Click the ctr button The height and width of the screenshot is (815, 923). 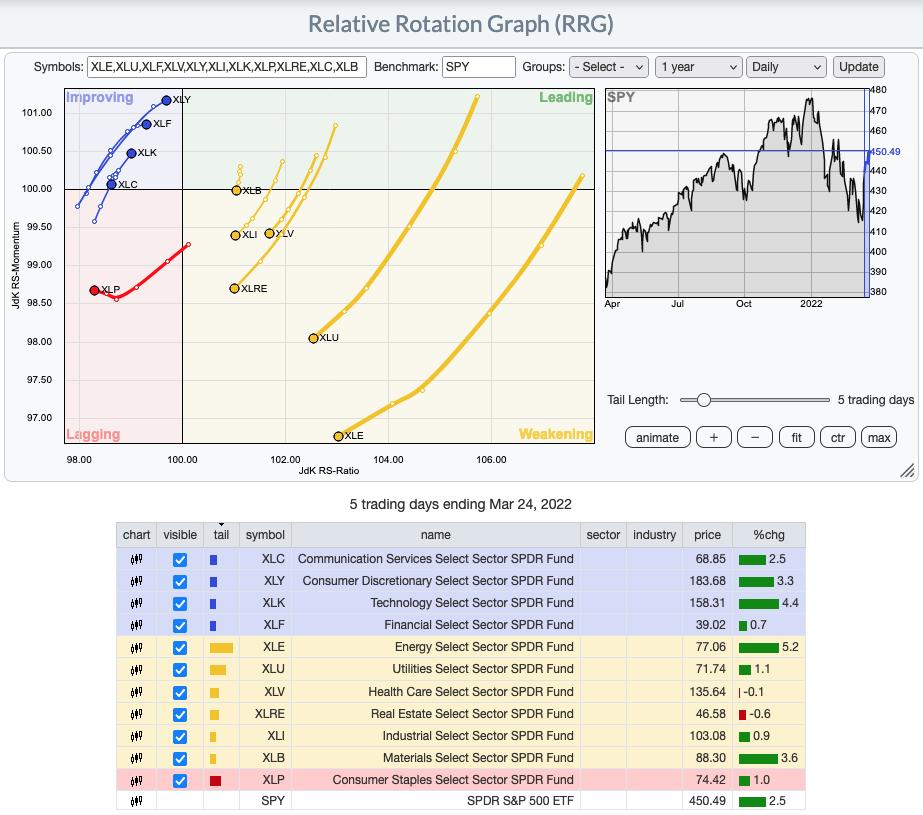(837, 438)
